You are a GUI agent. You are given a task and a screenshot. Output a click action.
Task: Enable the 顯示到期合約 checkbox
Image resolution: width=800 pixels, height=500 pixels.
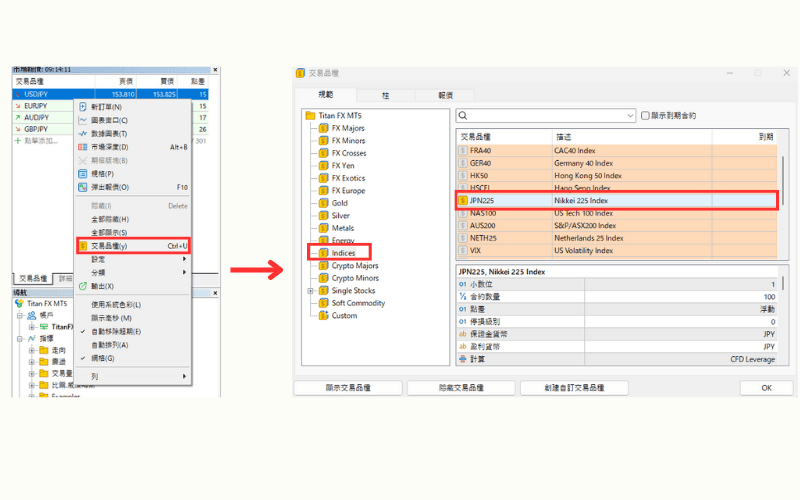click(646, 115)
